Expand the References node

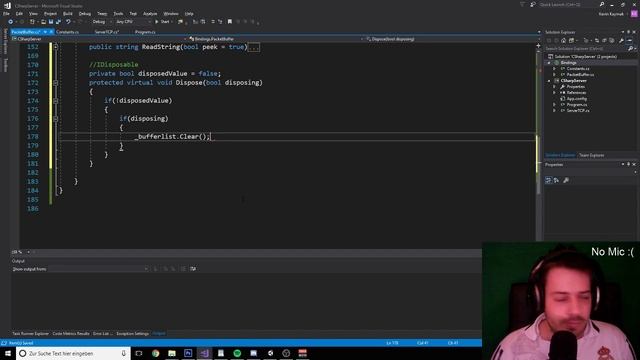tap(554, 93)
